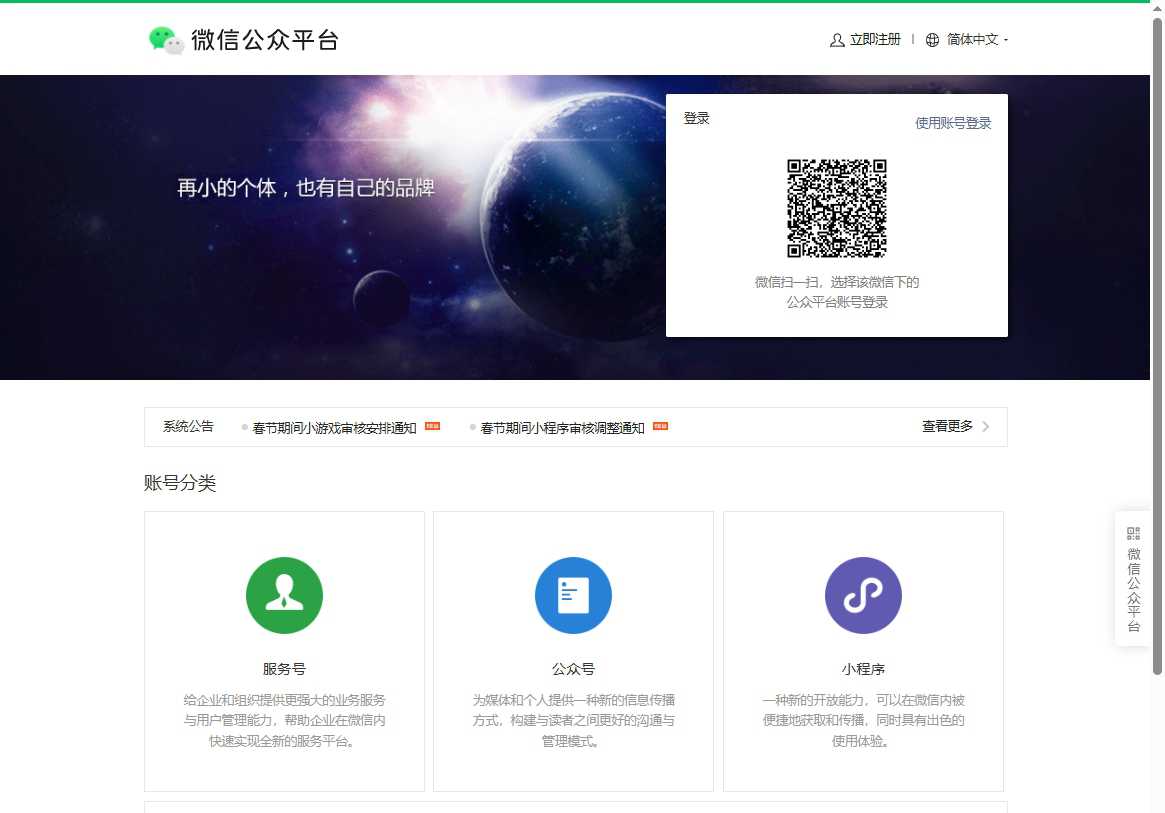The image size is (1165, 813).
Task: Click the 系统公告 announcements label
Action: click(187, 426)
